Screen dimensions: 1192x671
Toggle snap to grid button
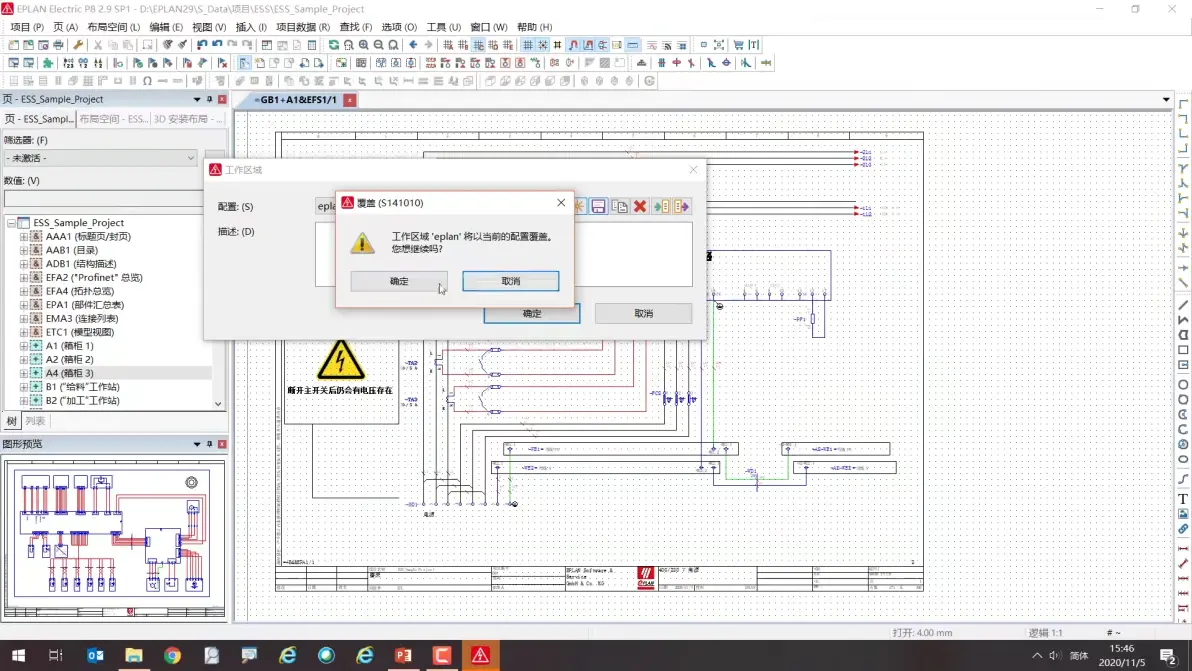(x=543, y=45)
